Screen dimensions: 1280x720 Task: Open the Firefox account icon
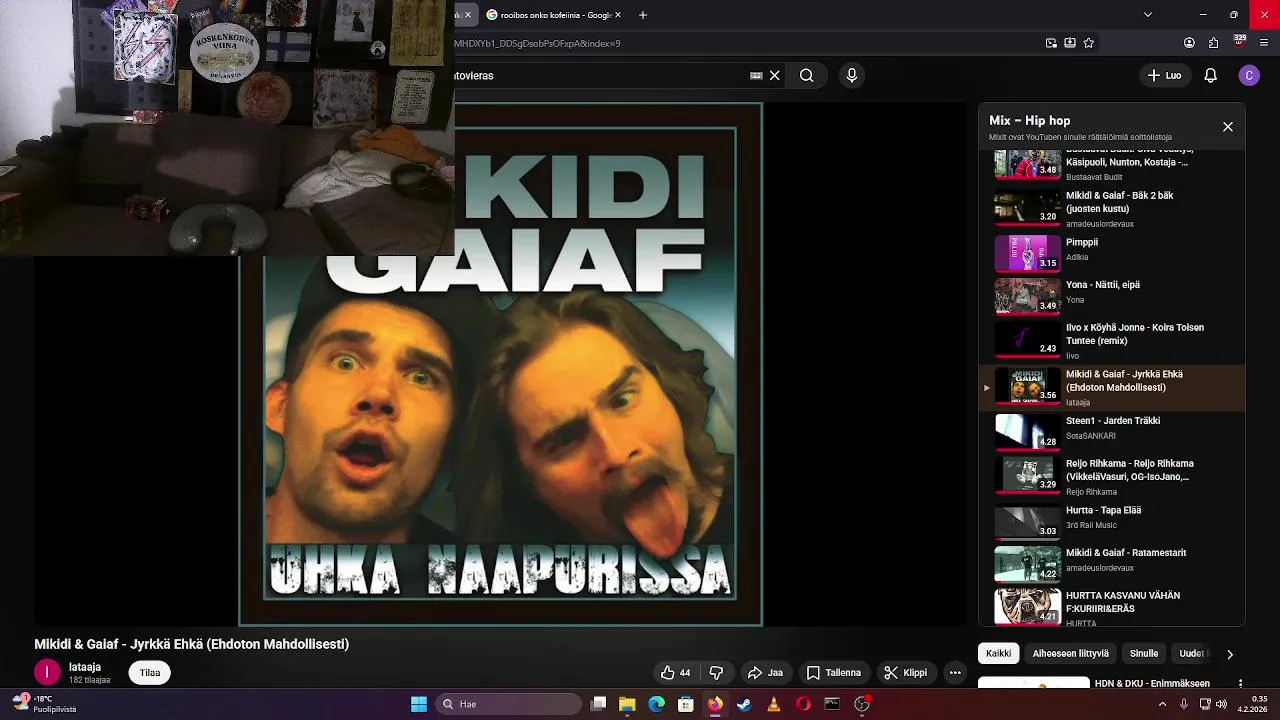[1189, 43]
